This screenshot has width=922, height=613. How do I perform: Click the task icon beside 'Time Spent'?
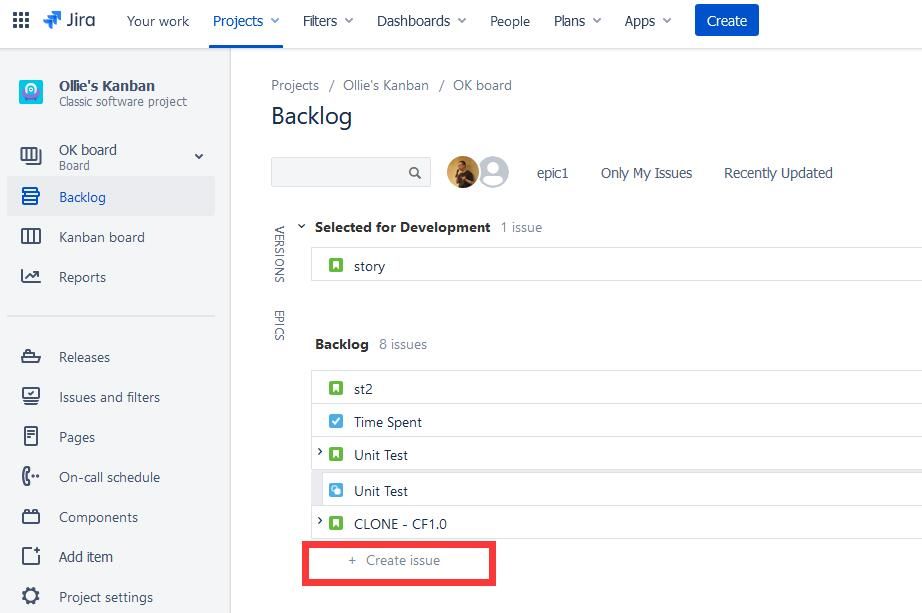pos(336,421)
